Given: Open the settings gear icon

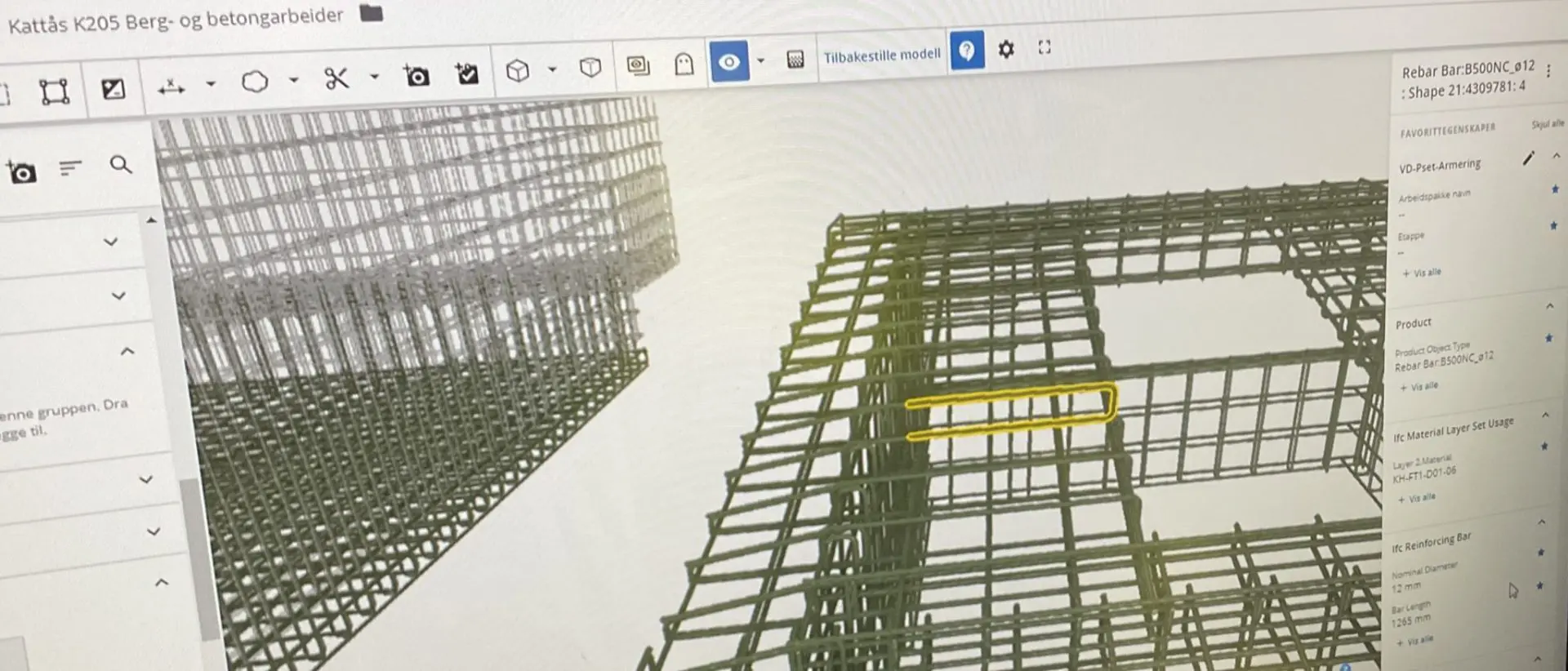Looking at the screenshot, I should coord(1006,49).
